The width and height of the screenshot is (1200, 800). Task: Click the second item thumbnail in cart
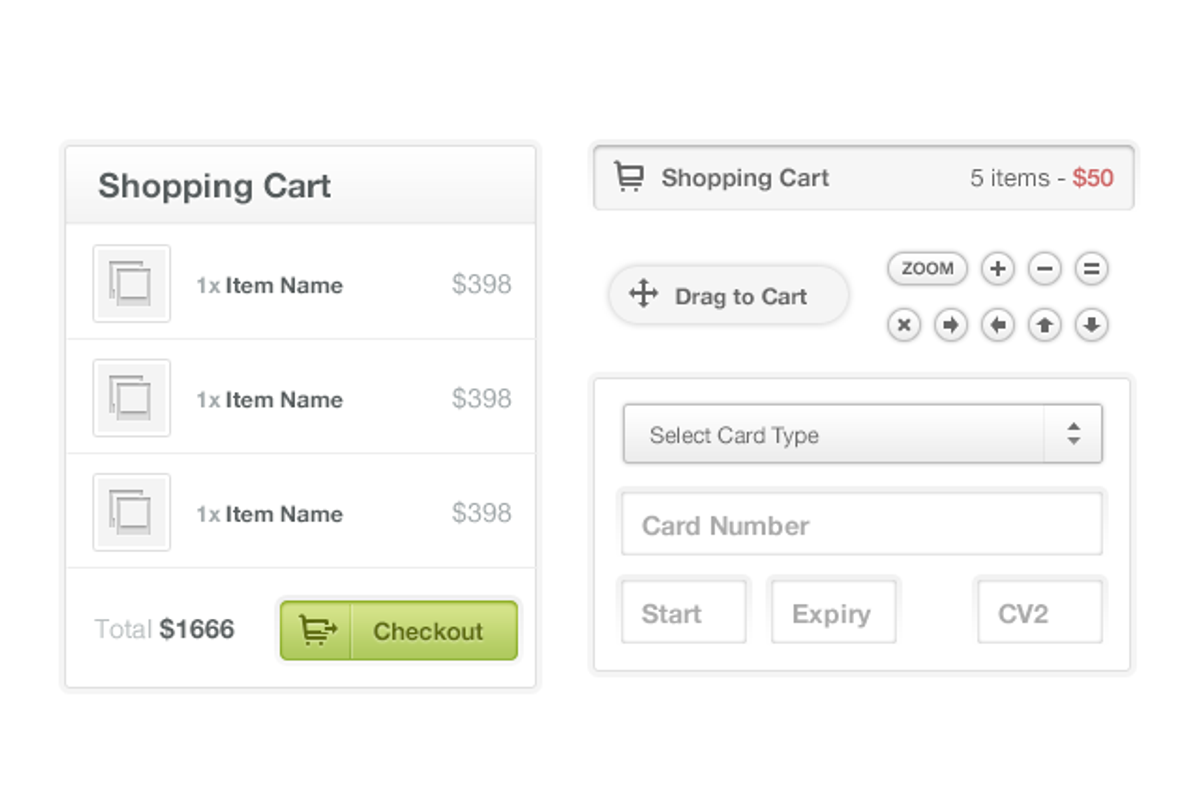point(132,398)
